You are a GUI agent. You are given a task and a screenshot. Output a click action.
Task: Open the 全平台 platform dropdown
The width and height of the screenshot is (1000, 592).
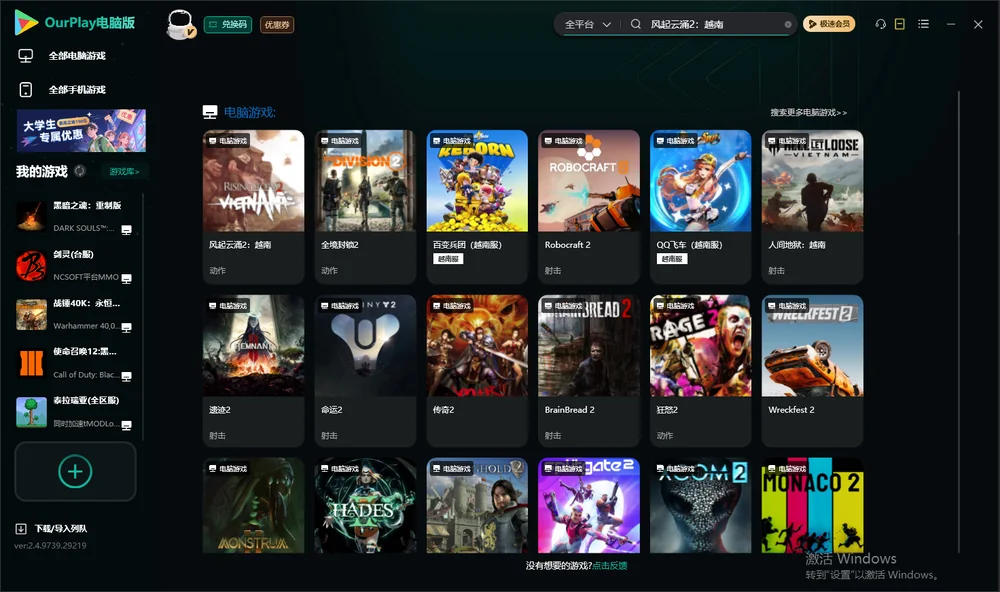587,24
